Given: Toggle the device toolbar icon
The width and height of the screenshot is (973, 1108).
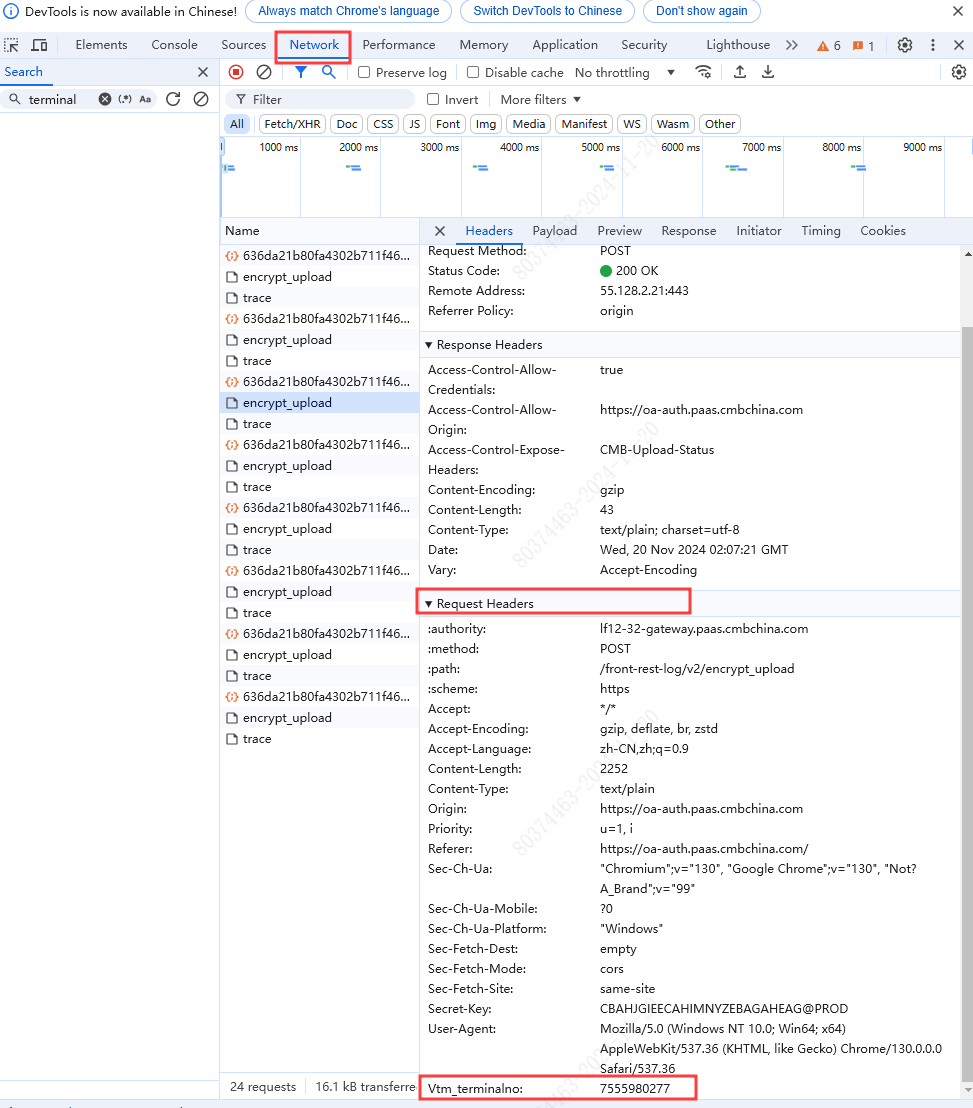Looking at the screenshot, I should 40,45.
